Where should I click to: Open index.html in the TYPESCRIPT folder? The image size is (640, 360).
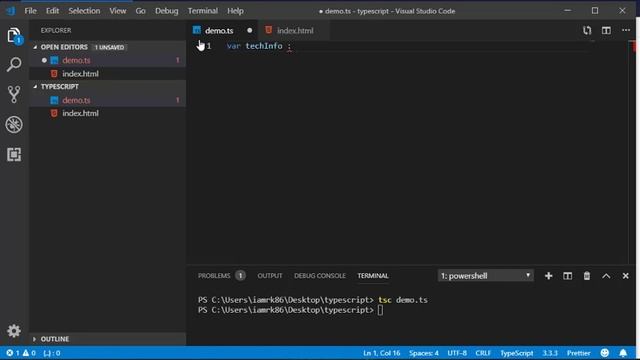[x=108, y=113]
